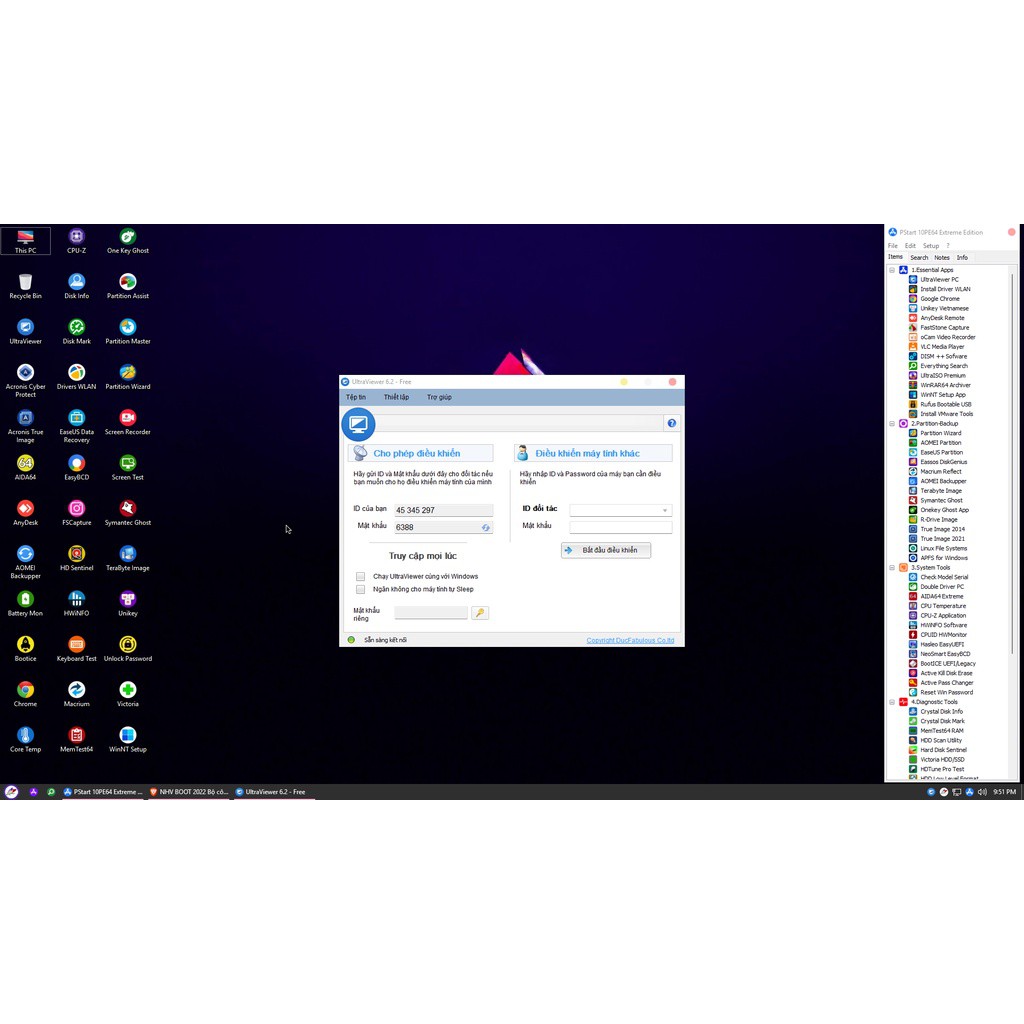
Task: Launch Rufus Bootable USB from the list
Action: pos(943,404)
